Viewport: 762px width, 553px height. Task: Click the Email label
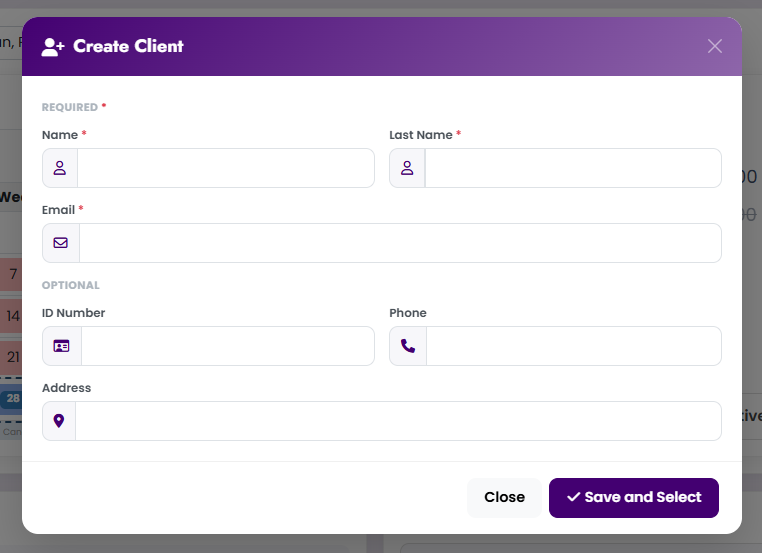click(58, 210)
